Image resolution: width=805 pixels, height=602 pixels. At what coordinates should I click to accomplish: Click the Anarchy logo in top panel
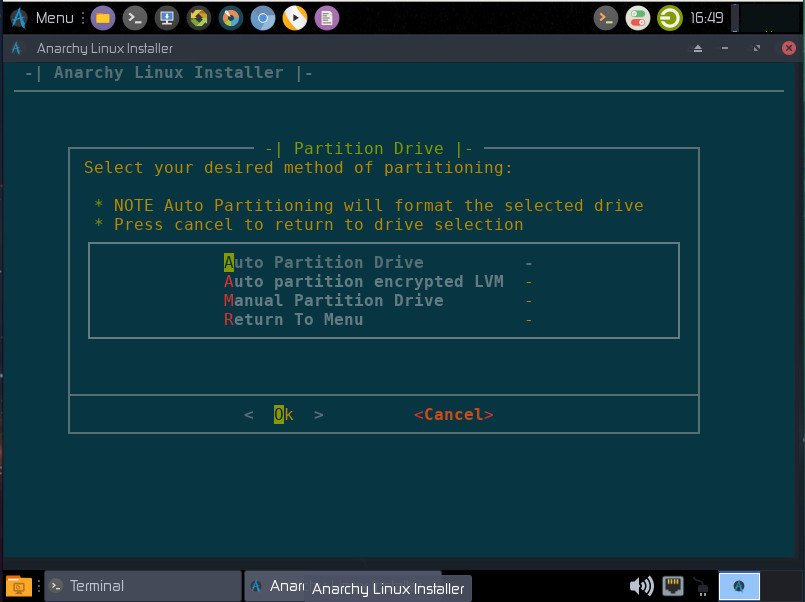(x=18, y=18)
